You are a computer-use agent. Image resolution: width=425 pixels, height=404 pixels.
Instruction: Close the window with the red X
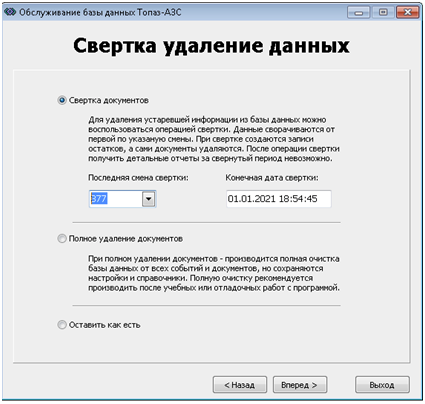[407, 13]
